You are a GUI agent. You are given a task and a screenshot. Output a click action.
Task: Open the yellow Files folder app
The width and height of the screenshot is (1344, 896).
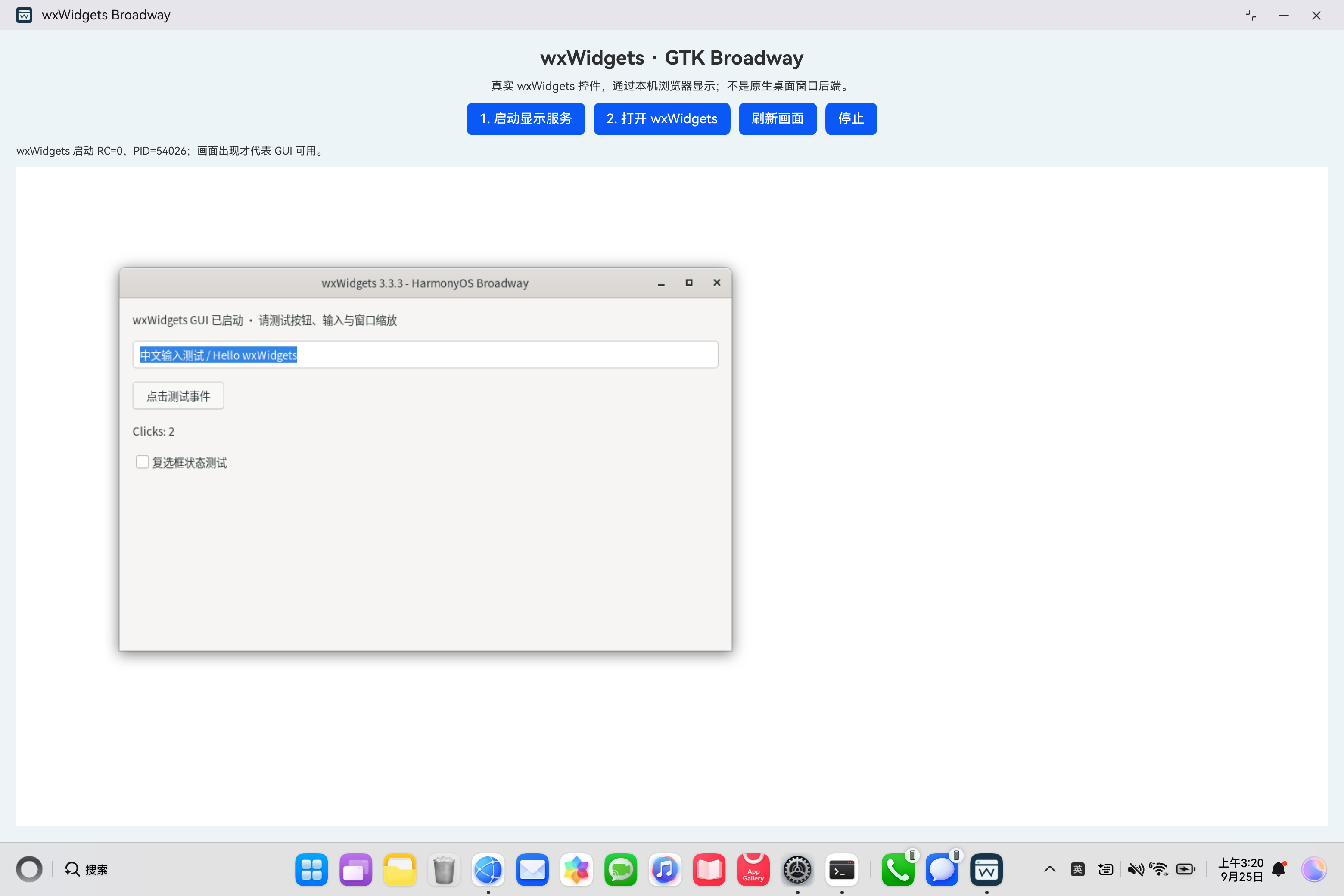click(x=399, y=870)
